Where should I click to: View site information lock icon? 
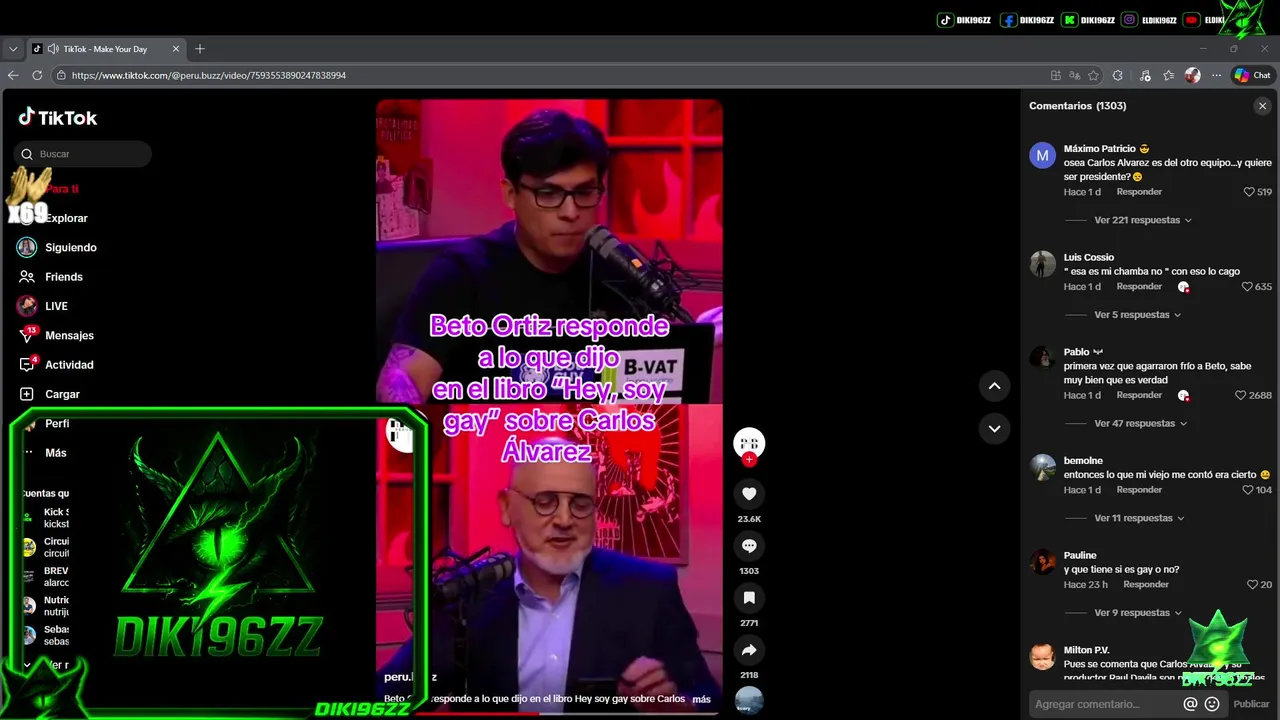[61, 75]
